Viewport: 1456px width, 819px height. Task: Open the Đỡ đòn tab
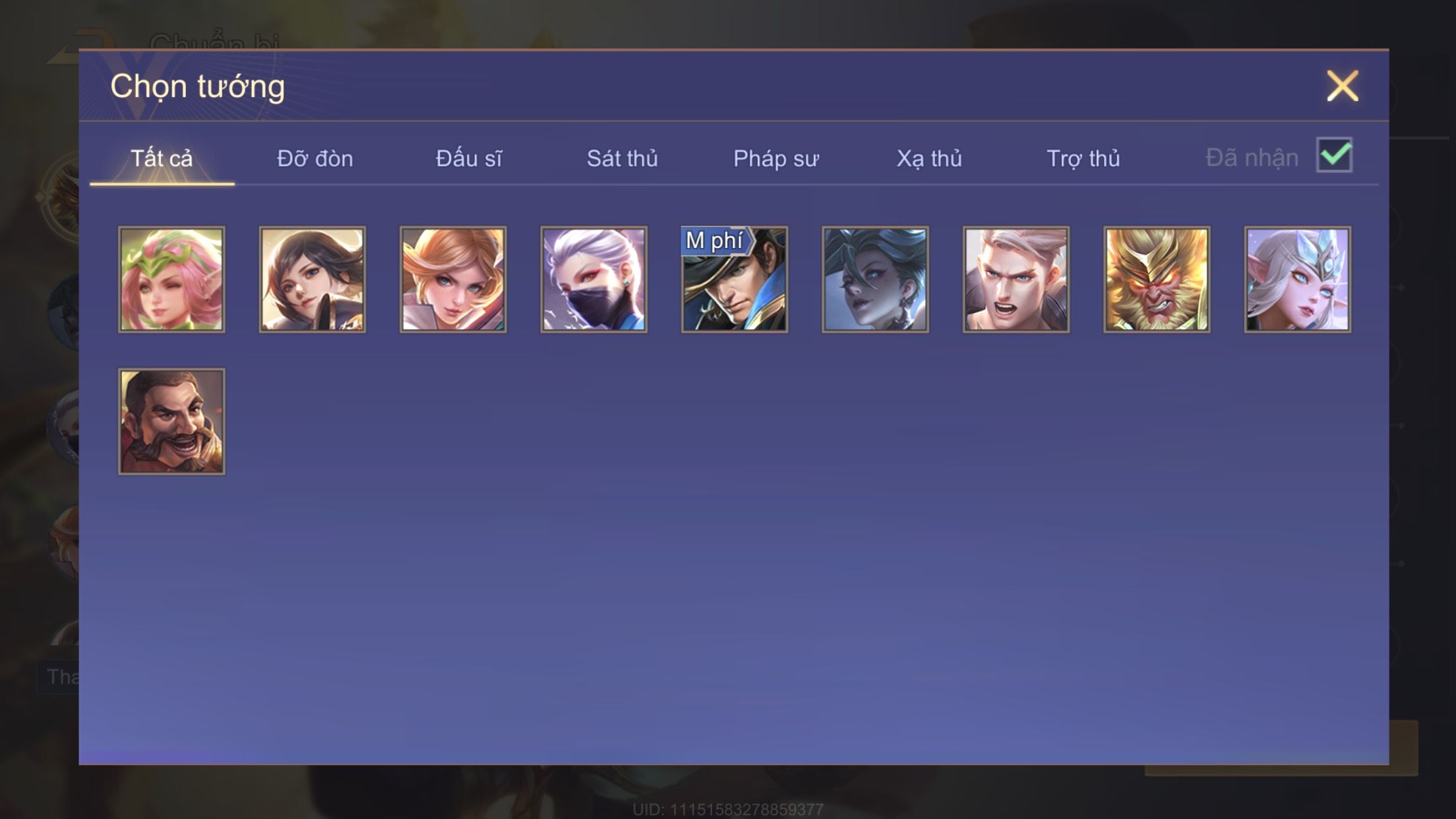(x=315, y=158)
